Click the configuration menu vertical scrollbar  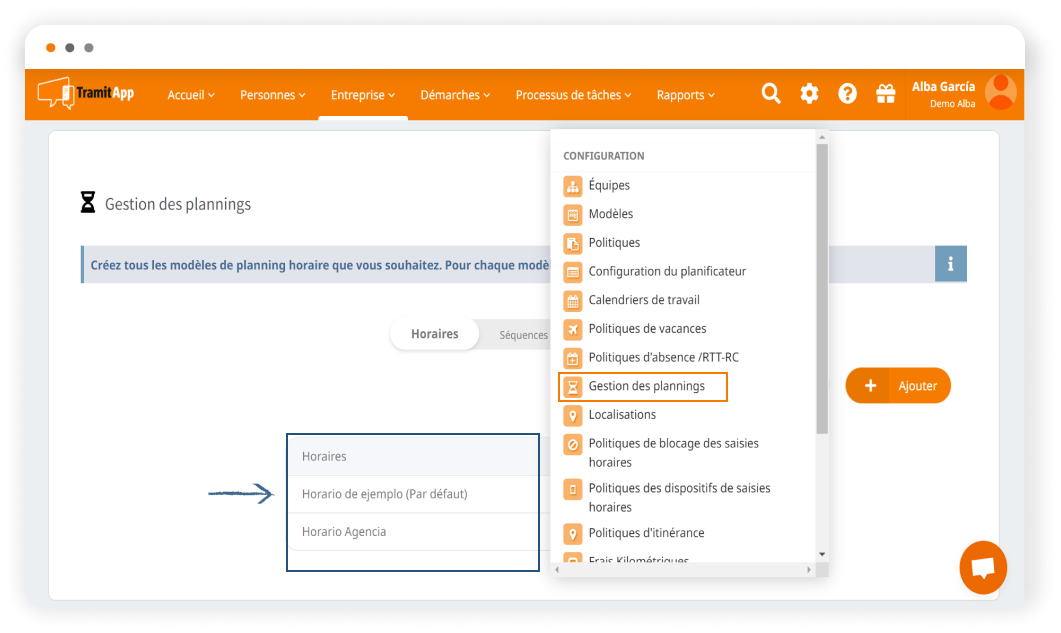[x=822, y=290]
